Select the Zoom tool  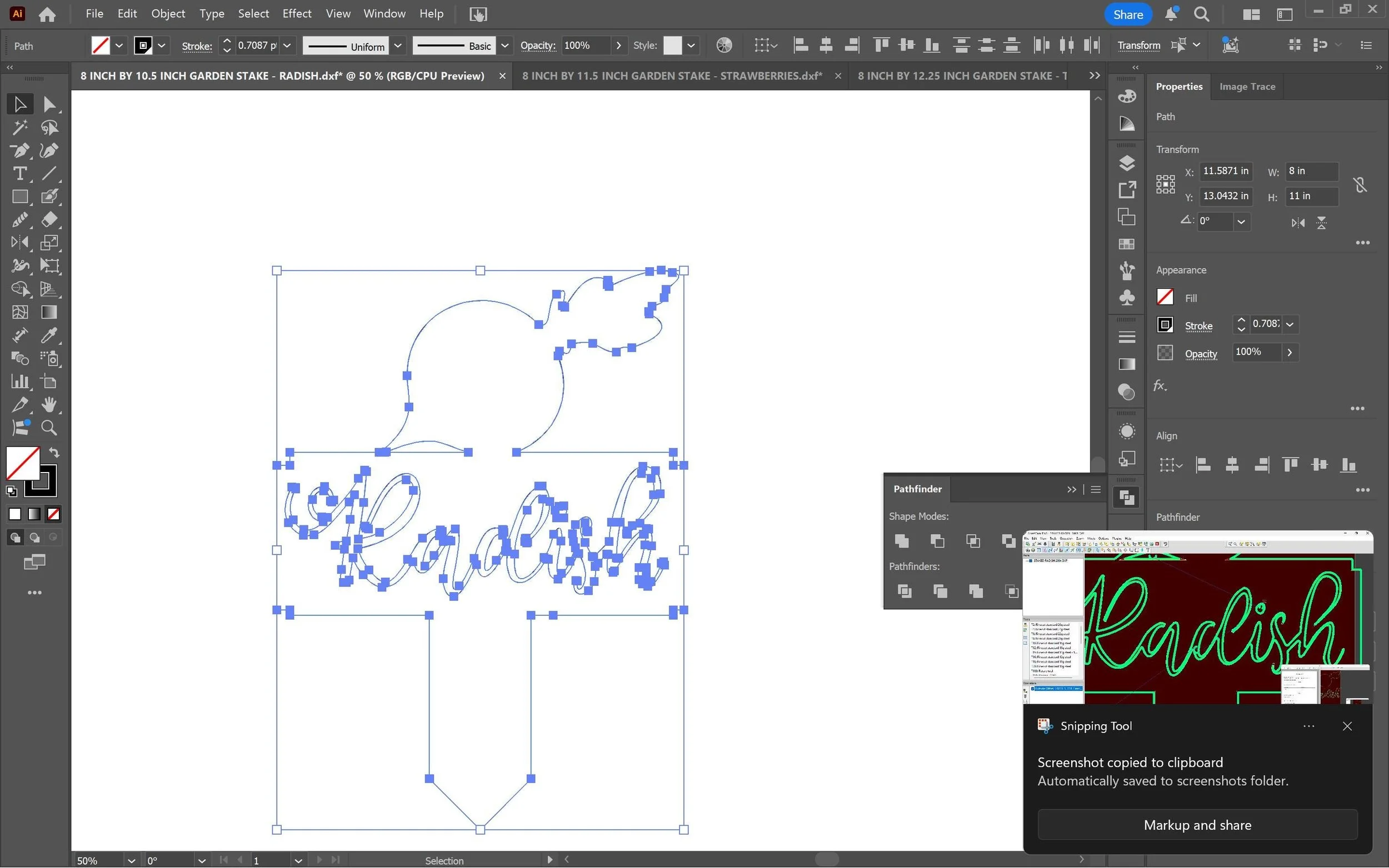[49, 428]
